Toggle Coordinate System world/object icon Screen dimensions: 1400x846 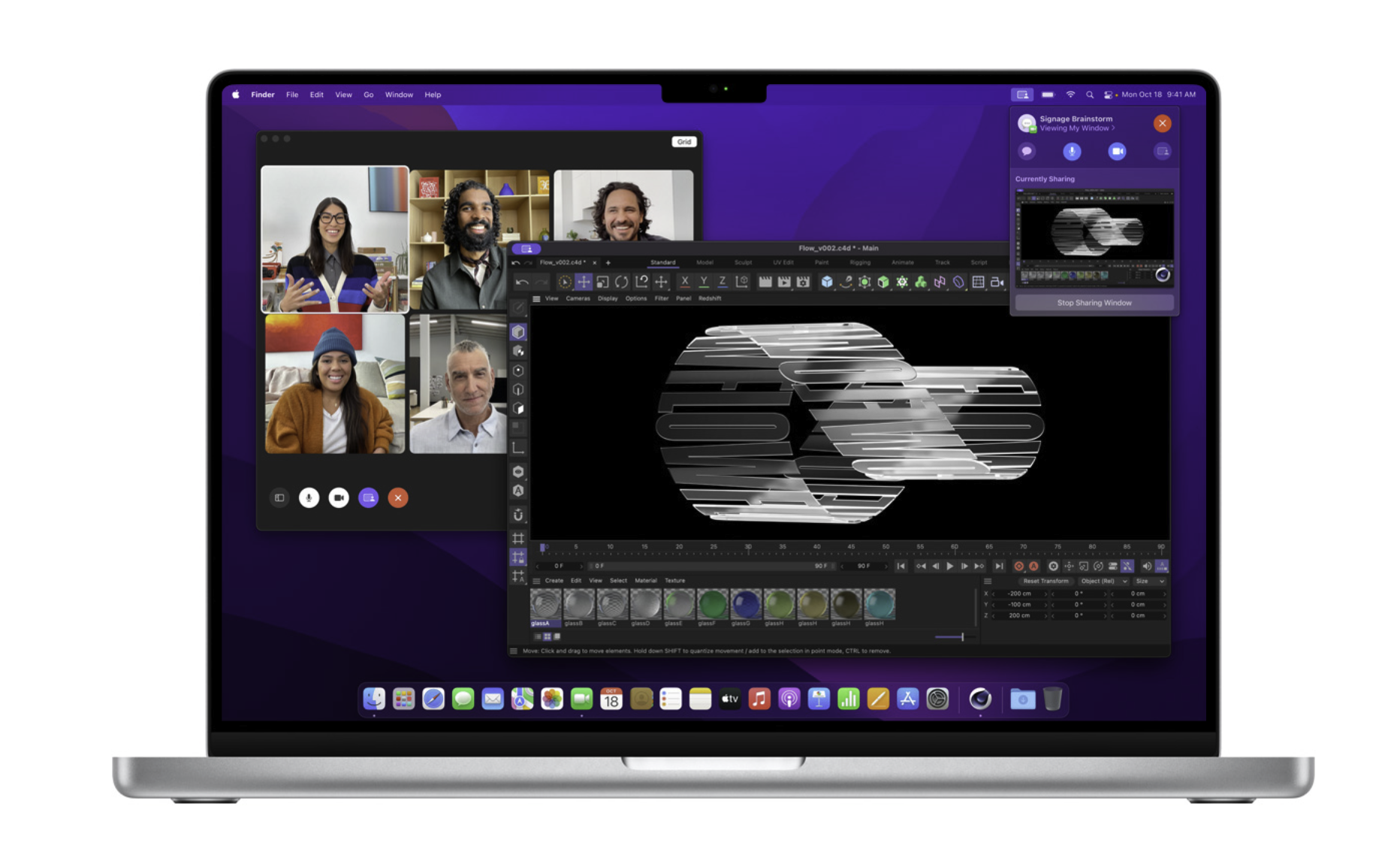pos(742,282)
